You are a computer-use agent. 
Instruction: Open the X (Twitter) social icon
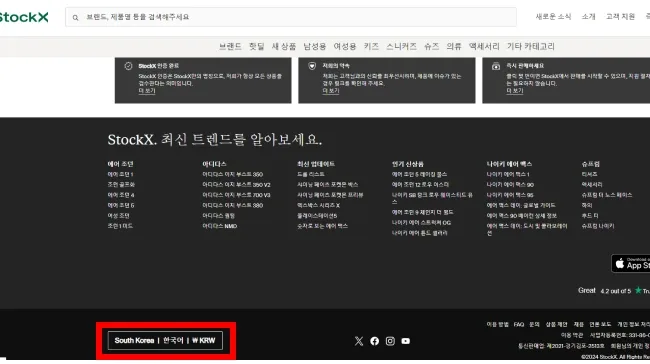click(x=359, y=341)
